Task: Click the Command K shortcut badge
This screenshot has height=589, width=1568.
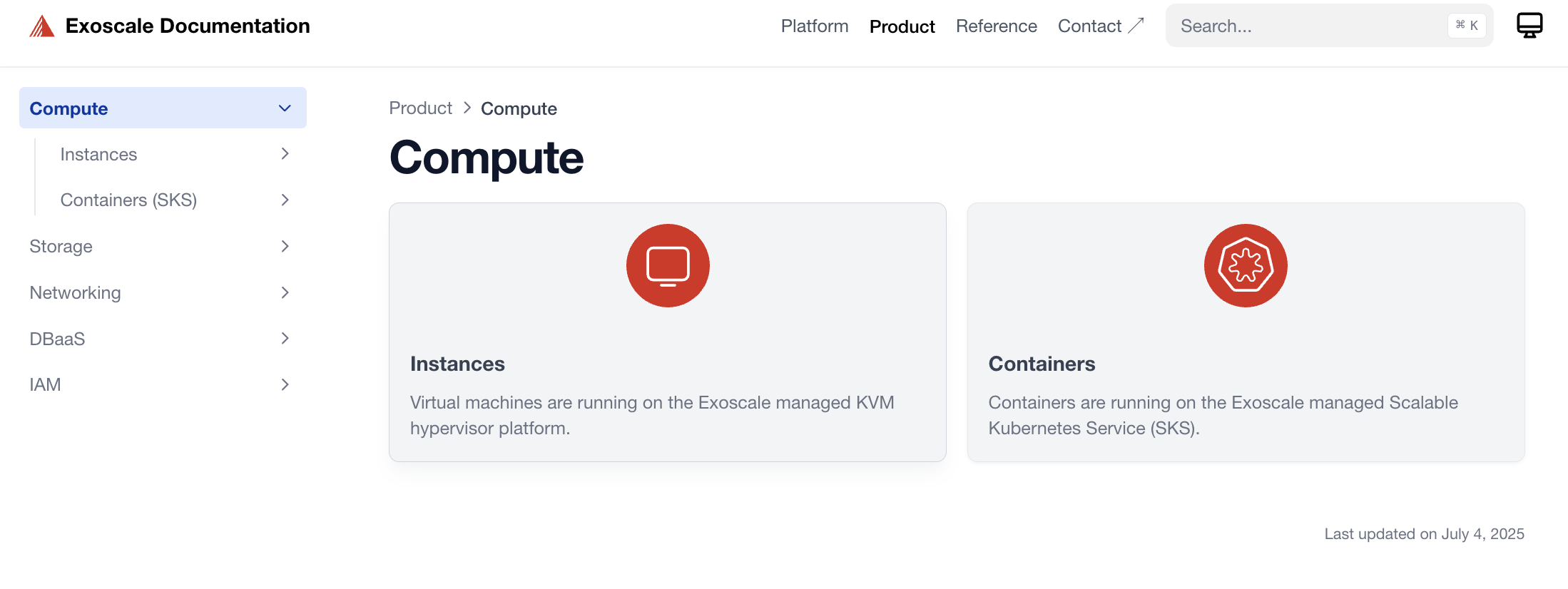Action: [x=1467, y=26]
